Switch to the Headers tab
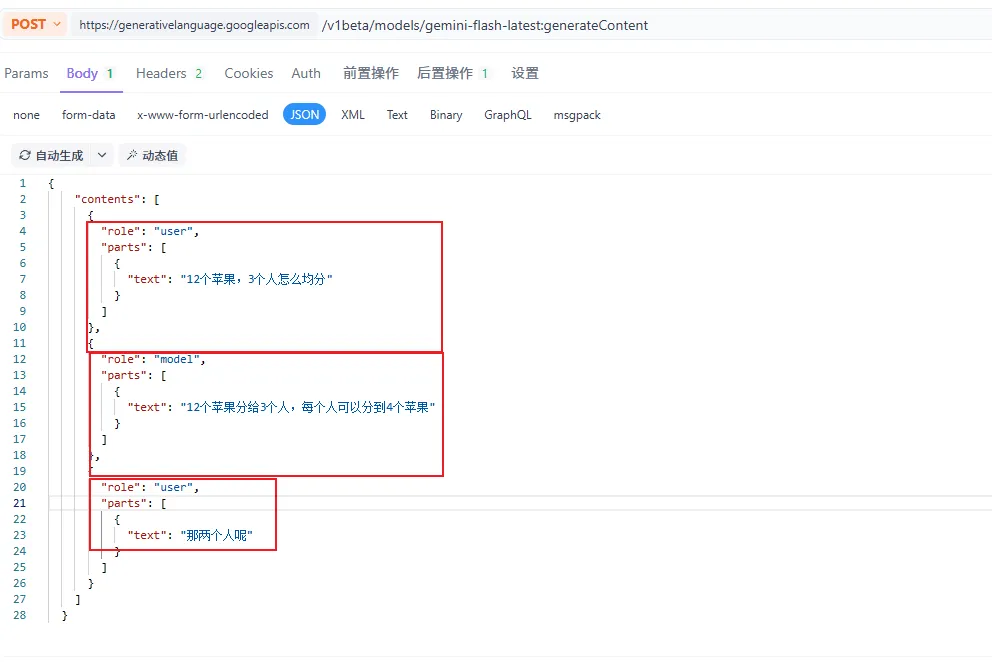The width and height of the screenshot is (992, 664). [x=161, y=73]
